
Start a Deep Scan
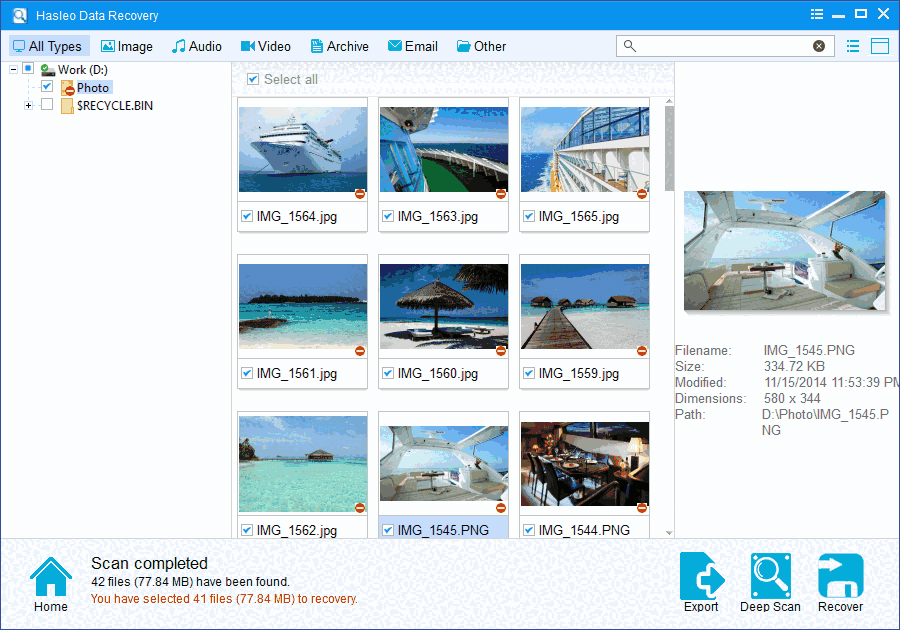(x=770, y=578)
